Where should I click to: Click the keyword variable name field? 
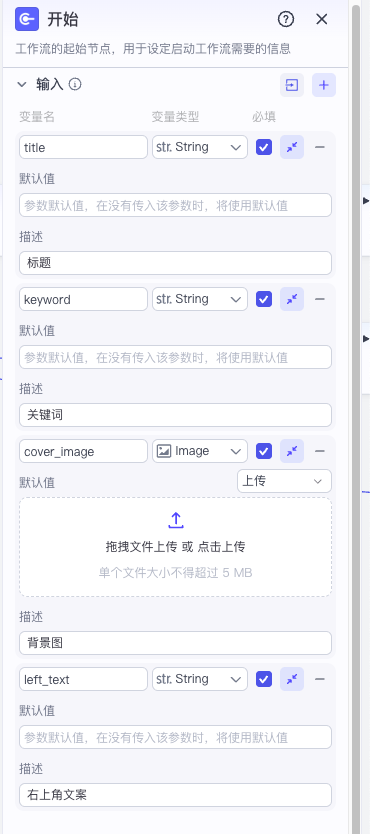(83, 299)
